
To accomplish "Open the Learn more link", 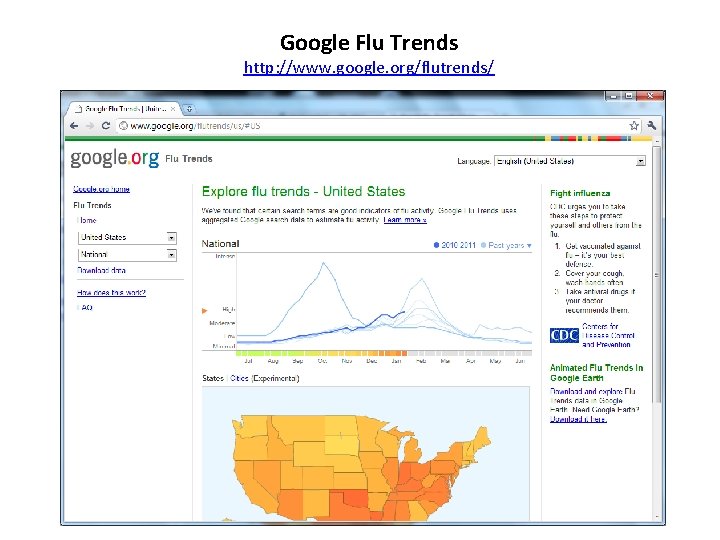I will click(x=405, y=220).
